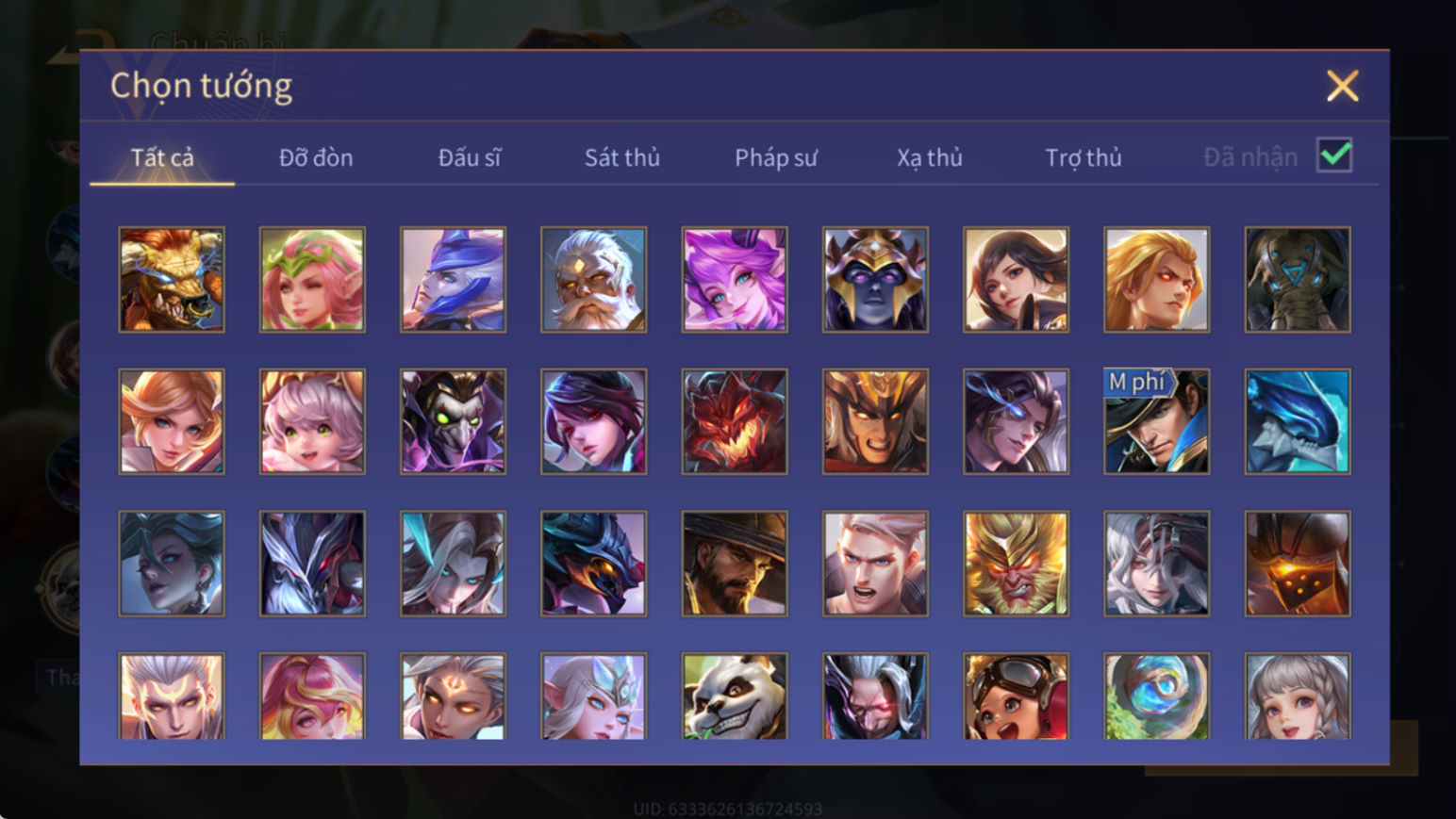Viewport: 1456px width, 819px height.
Task: Show the "Xạ thủ" hero category
Action: click(930, 157)
